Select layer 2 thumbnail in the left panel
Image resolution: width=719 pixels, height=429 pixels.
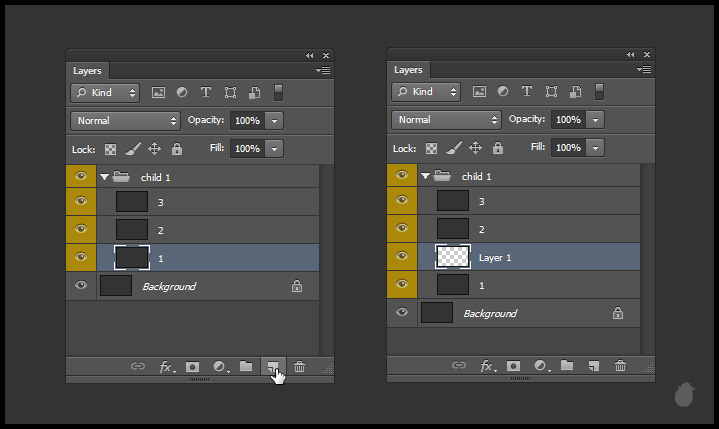(x=132, y=230)
